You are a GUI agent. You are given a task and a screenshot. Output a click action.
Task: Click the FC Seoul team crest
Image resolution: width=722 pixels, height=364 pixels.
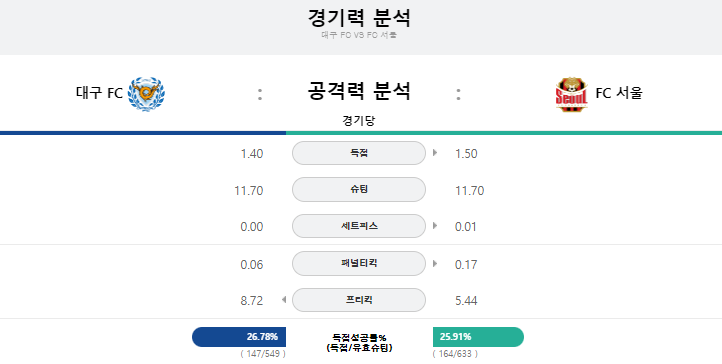pyautogui.click(x=571, y=94)
